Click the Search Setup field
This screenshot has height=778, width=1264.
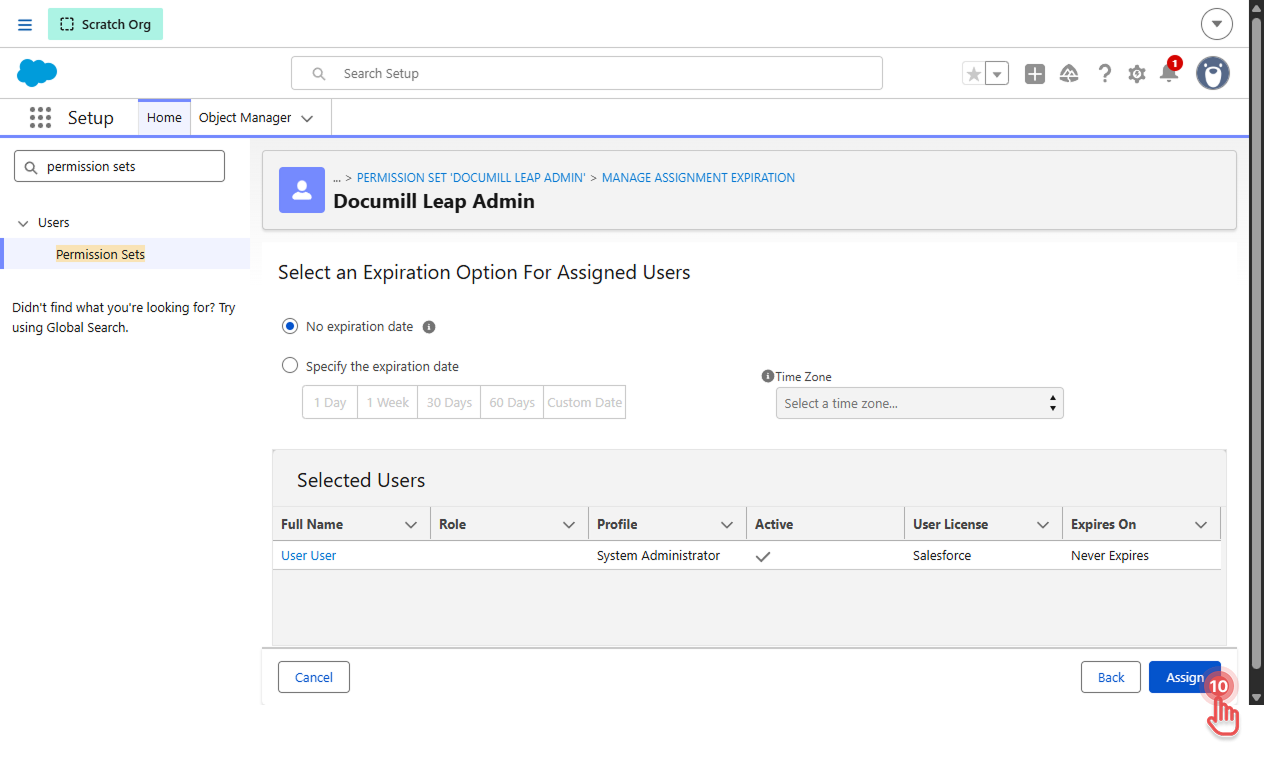tap(587, 73)
